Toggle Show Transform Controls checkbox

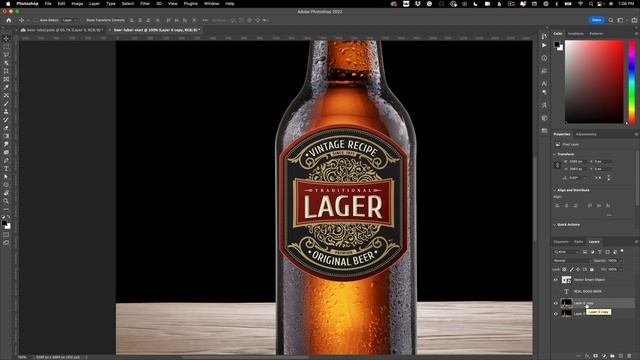[82, 20]
